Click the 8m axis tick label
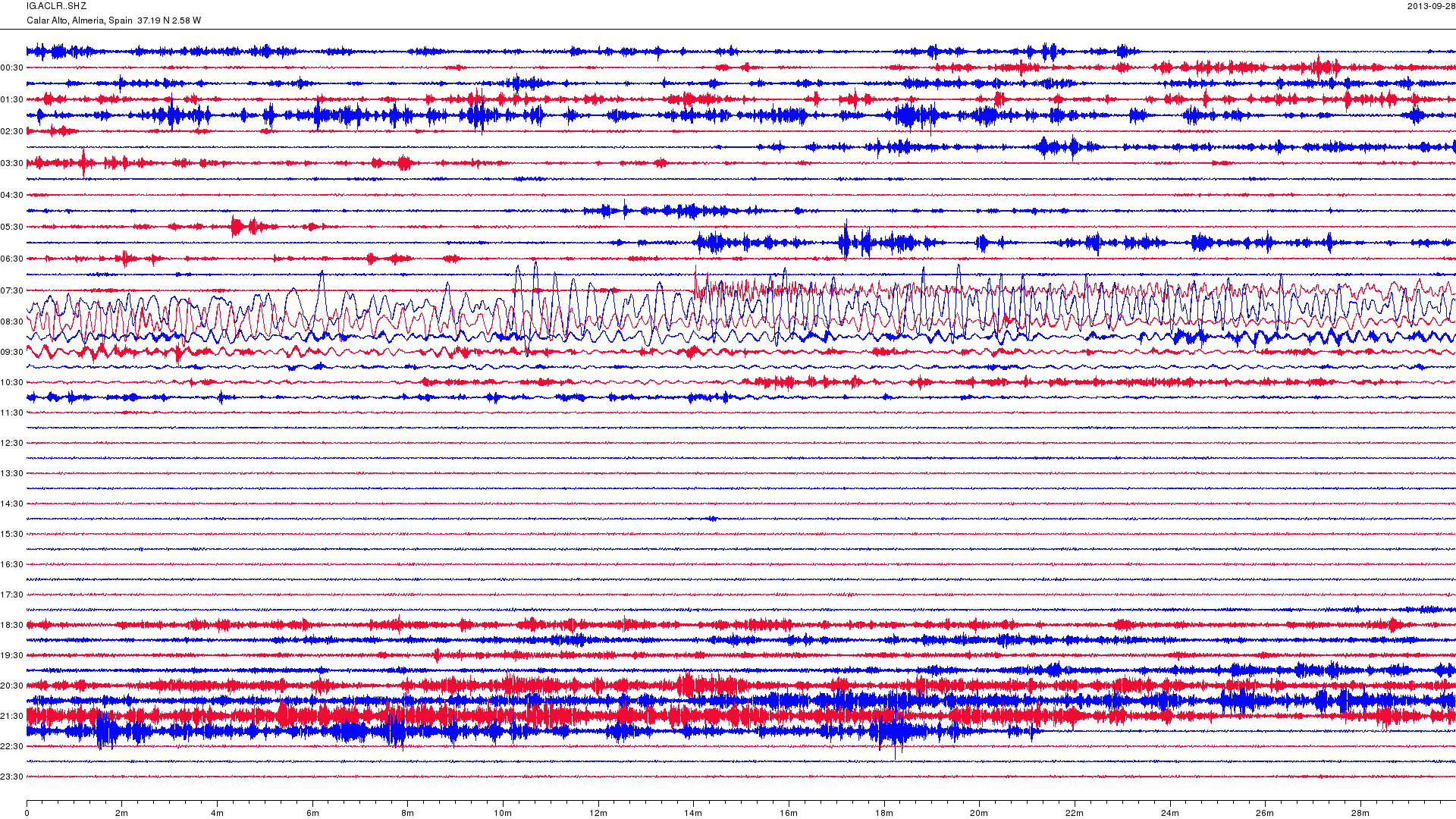 coord(407,814)
